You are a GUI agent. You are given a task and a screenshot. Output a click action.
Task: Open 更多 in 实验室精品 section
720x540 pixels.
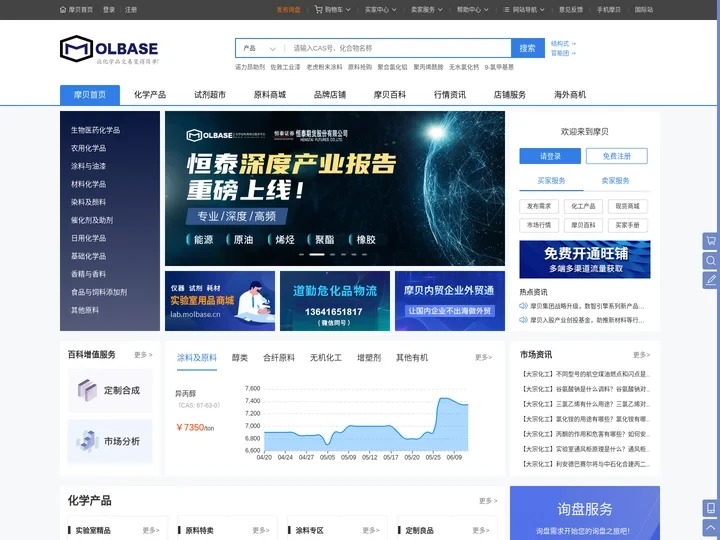[x=151, y=530]
